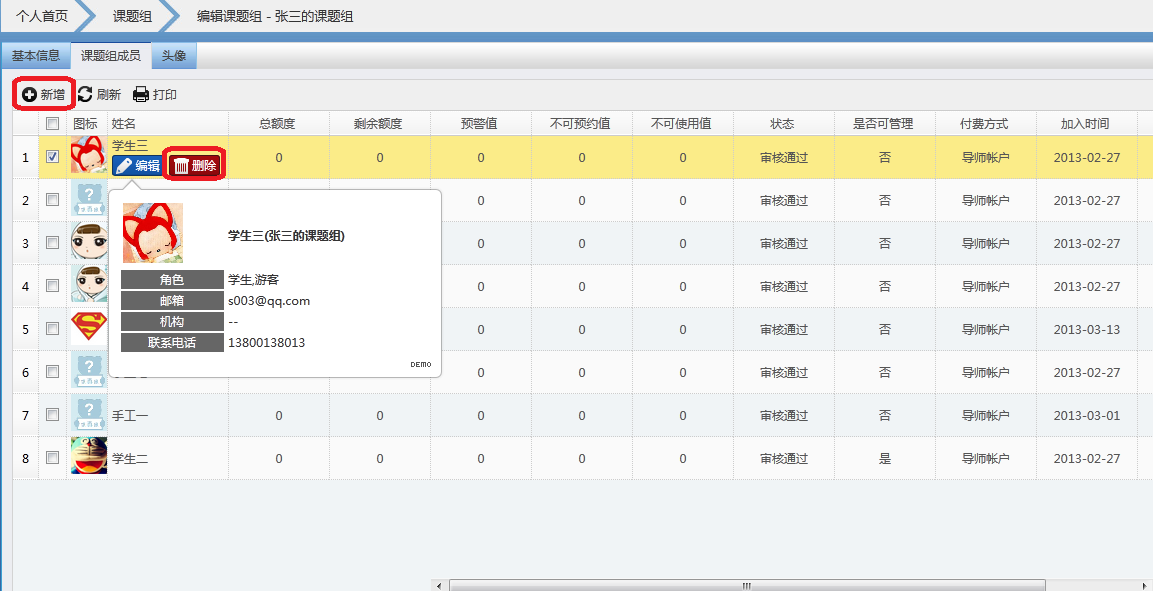Click the Superman avatar in row 5
The image size is (1153, 591).
click(x=88, y=329)
